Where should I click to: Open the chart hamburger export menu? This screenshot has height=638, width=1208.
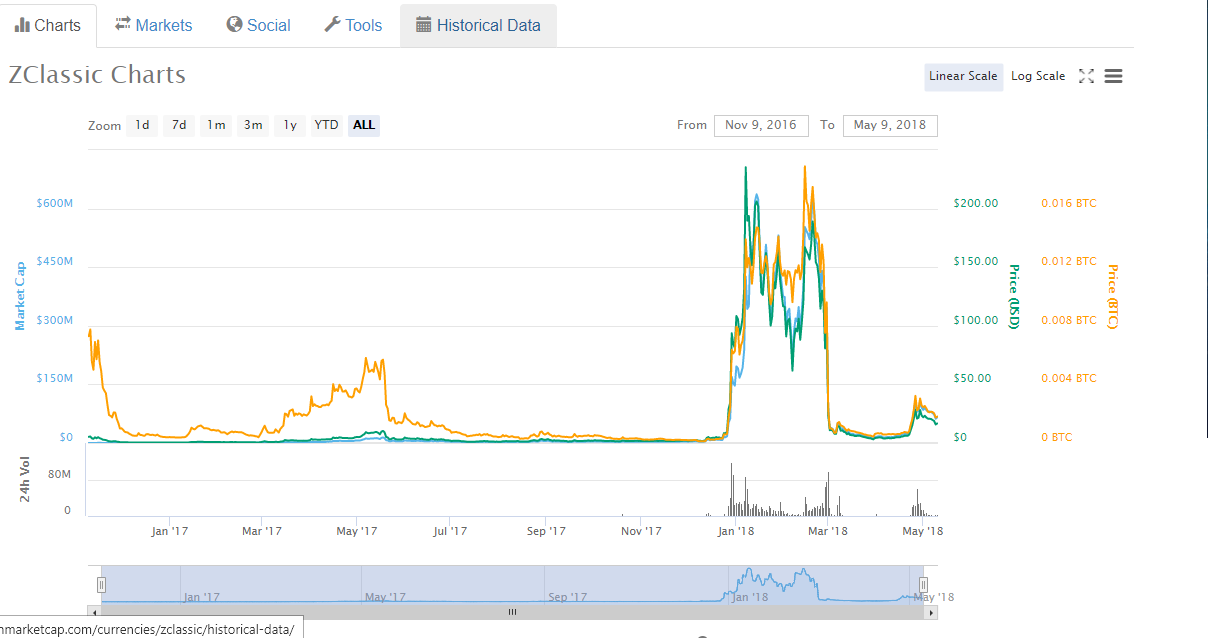point(1113,76)
